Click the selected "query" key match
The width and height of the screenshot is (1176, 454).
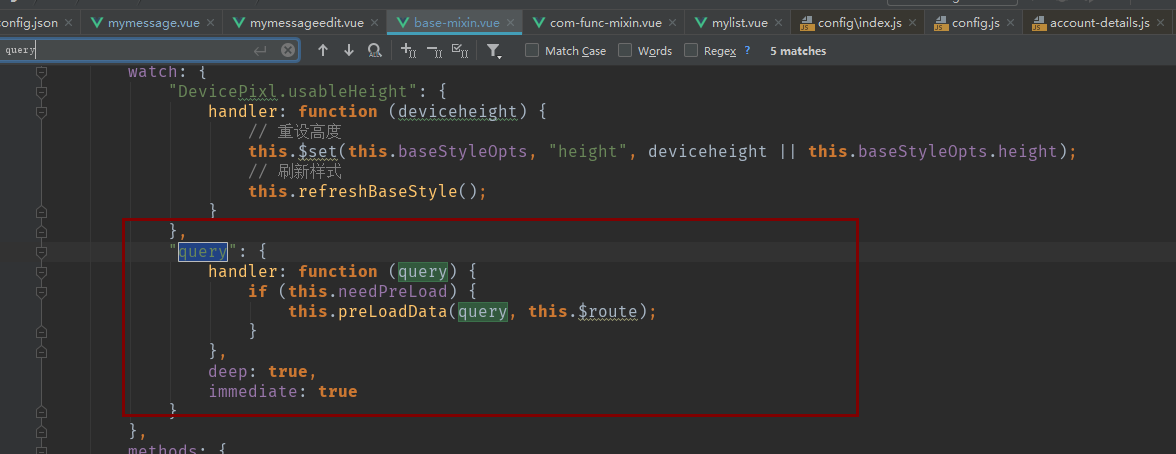point(202,251)
